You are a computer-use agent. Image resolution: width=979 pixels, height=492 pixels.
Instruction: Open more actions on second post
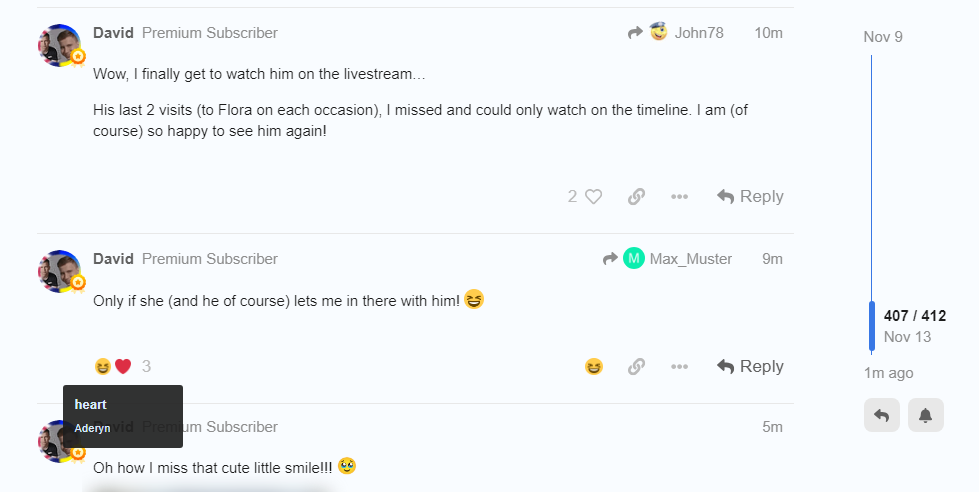679,367
